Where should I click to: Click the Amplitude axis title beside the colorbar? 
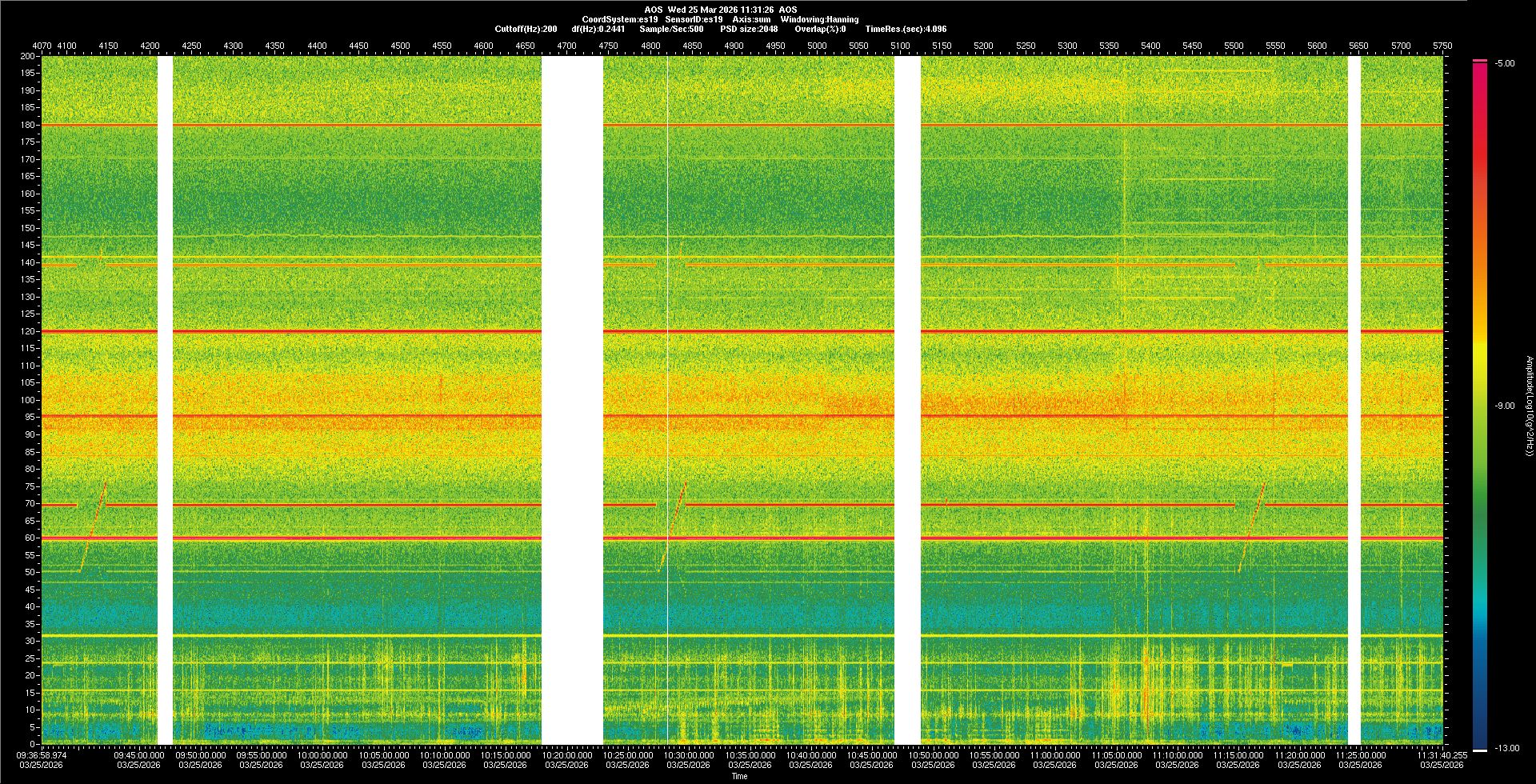coord(1529,406)
